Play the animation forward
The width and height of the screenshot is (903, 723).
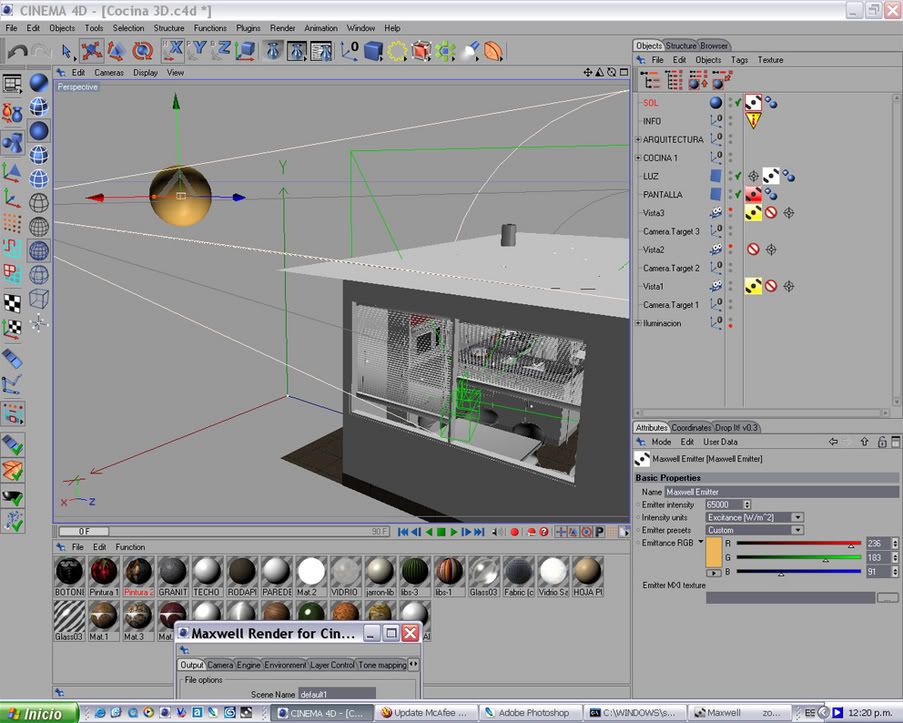tap(453, 532)
